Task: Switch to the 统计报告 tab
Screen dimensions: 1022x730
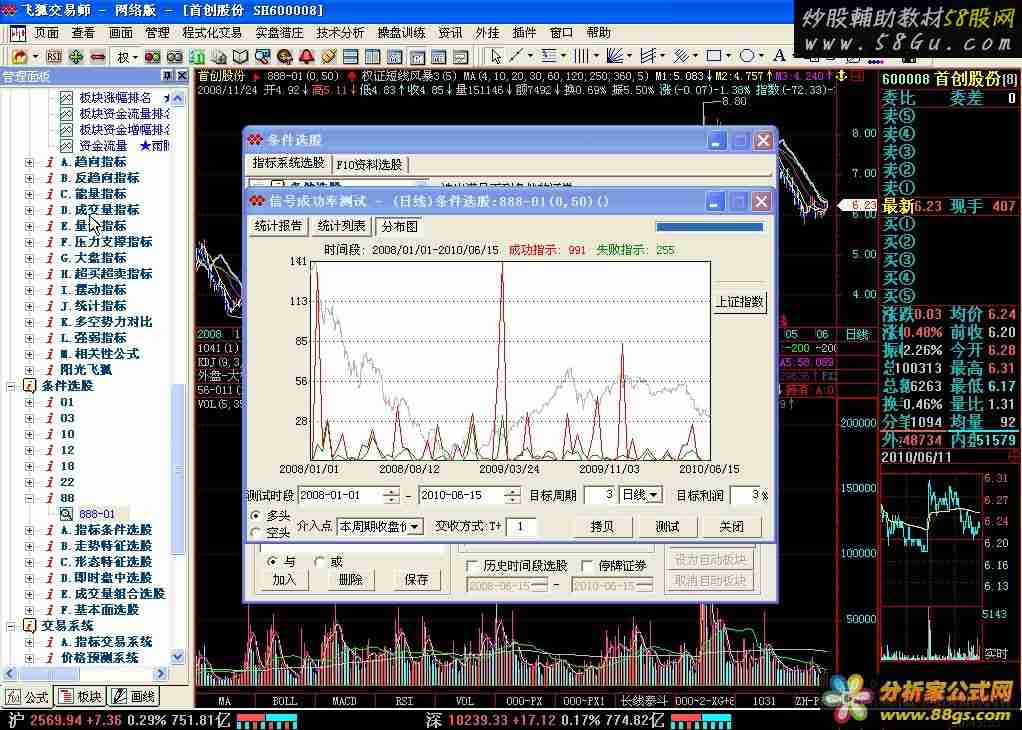Action: pyautogui.click(x=278, y=226)
